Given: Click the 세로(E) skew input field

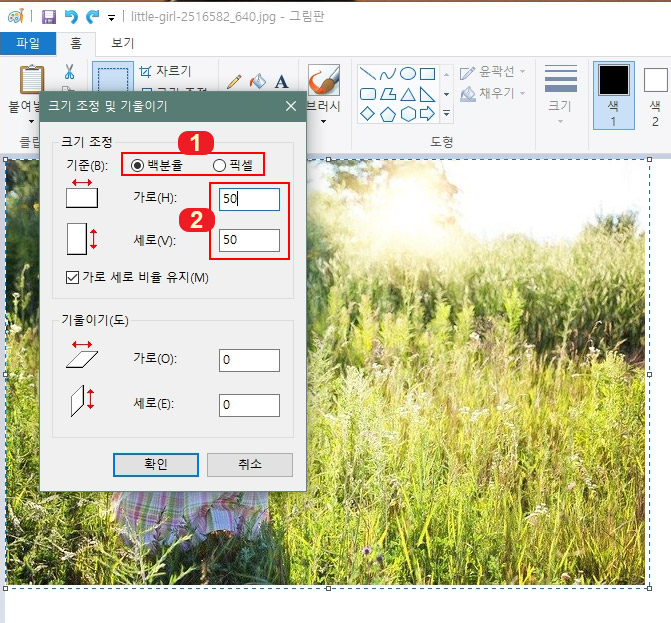Looking at the screenshot, I should (x=249, y=405).
